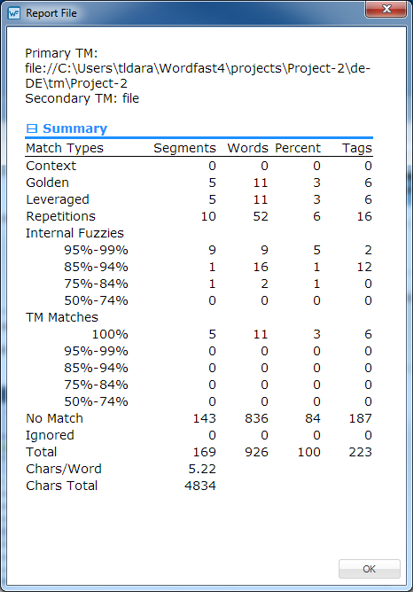Click the Secondary TM: file line
The image size is (413, 592).
[82, 99]
